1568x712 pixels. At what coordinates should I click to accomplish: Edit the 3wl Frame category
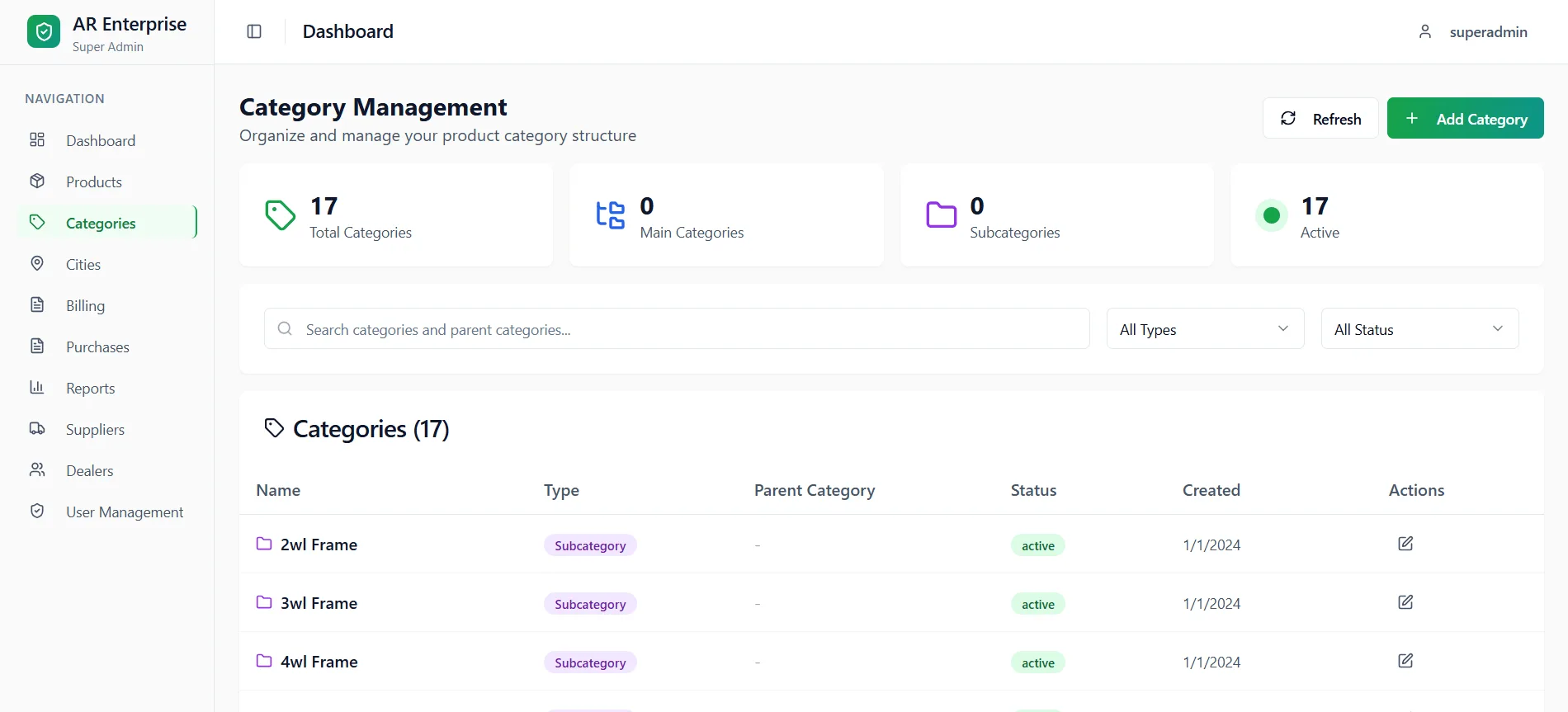click(1405, 602)
